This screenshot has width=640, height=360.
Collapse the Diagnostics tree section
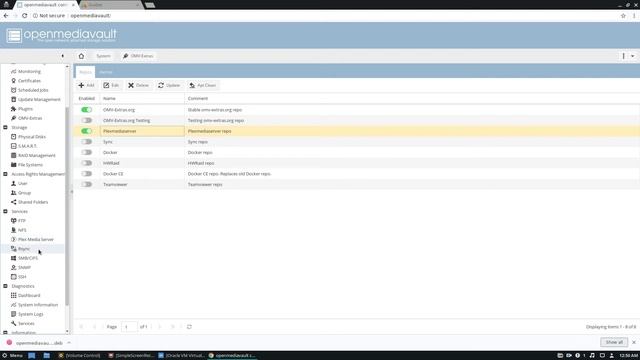(5, 286)
